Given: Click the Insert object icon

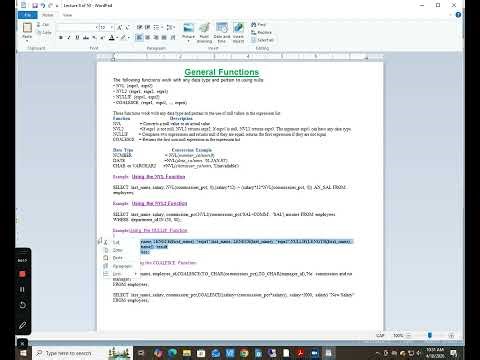Looking at the screenshot, I should (x=238, y=28).
